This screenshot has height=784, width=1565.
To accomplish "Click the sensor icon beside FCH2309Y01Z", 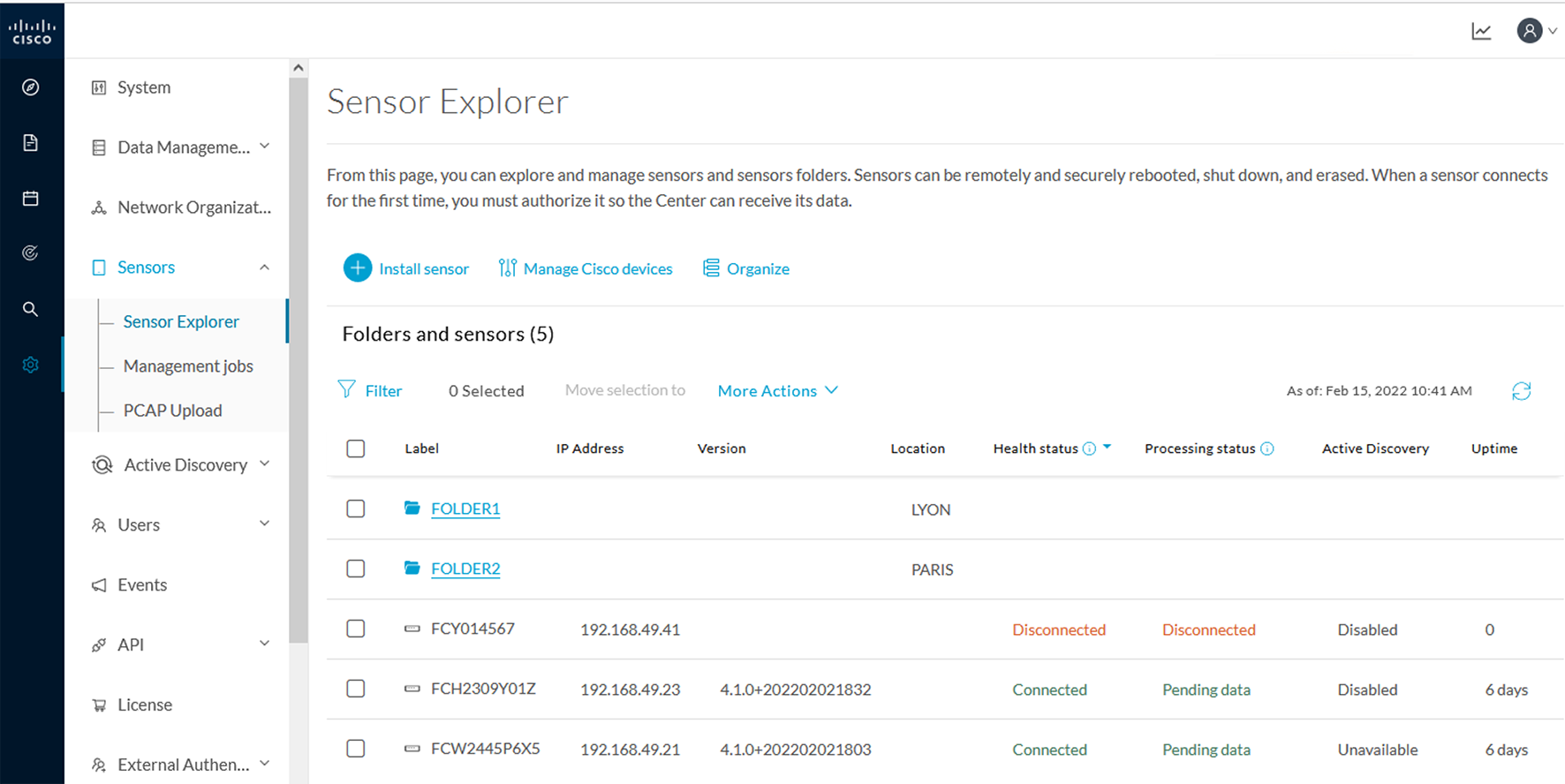I will [412, 689].
